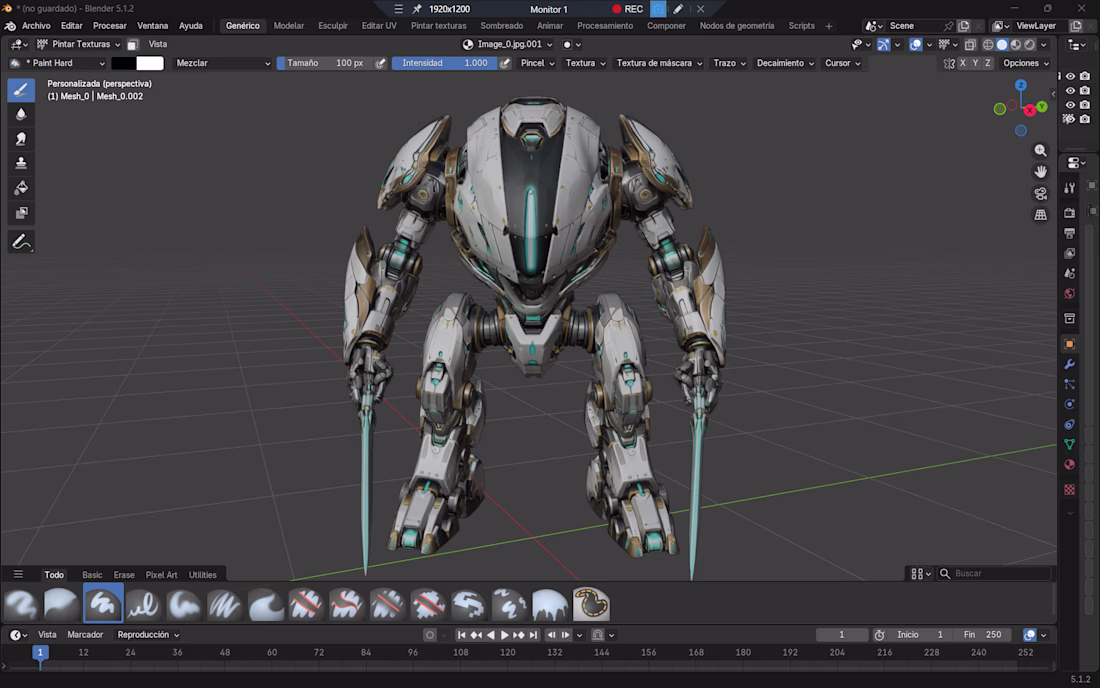
Task: Click the Erase brush category
Action: tap(124, 575)
